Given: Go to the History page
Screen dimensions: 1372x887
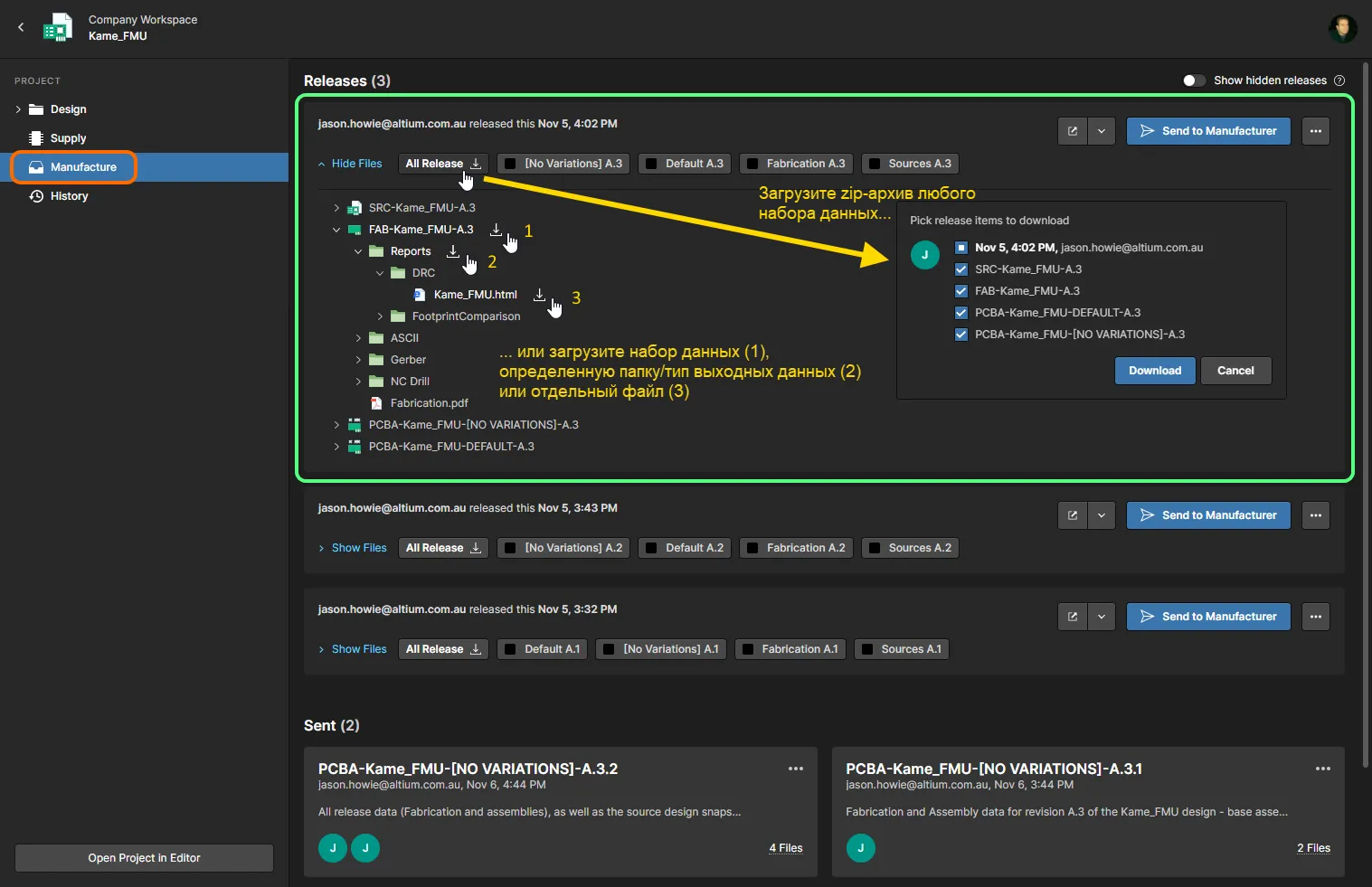Looking at the screenshot, I should [x=69, y=196].
